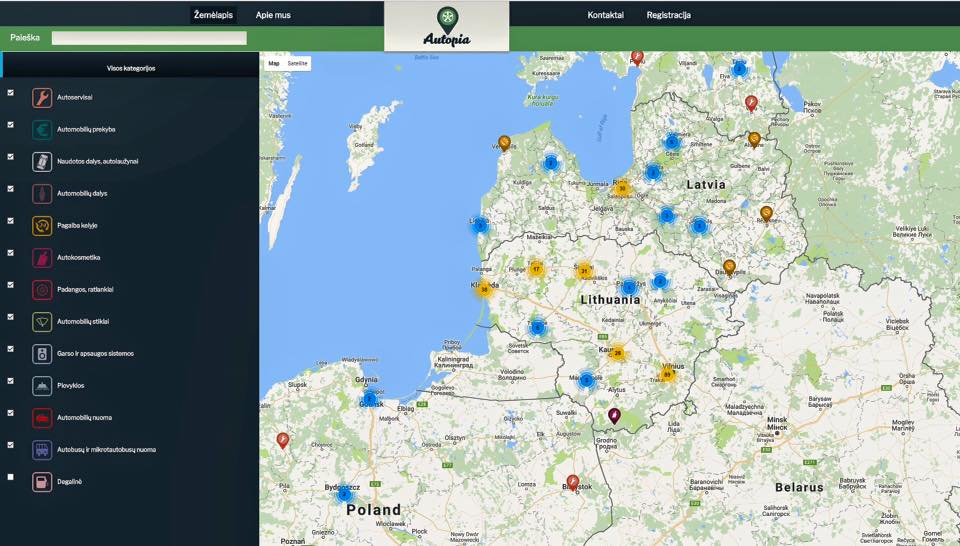The image size is (960, 546).
Task: Open the blue cluster at Gdańsk
Action: click(370, 399)
